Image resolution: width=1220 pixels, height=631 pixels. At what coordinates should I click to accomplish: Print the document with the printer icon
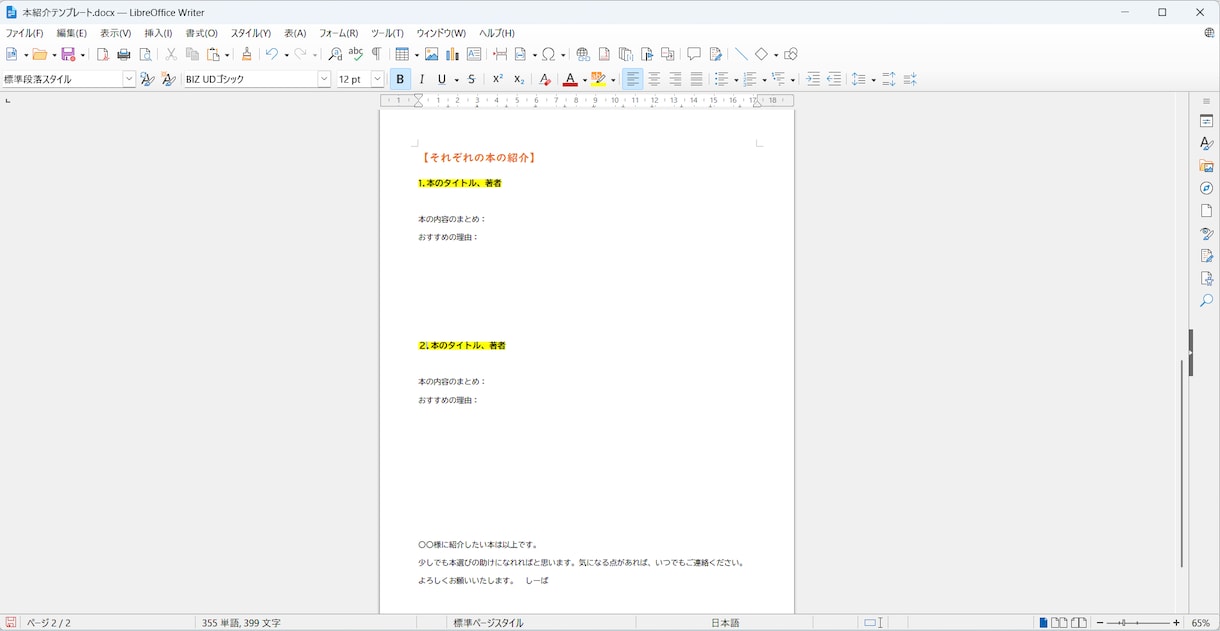coord(124,54)
